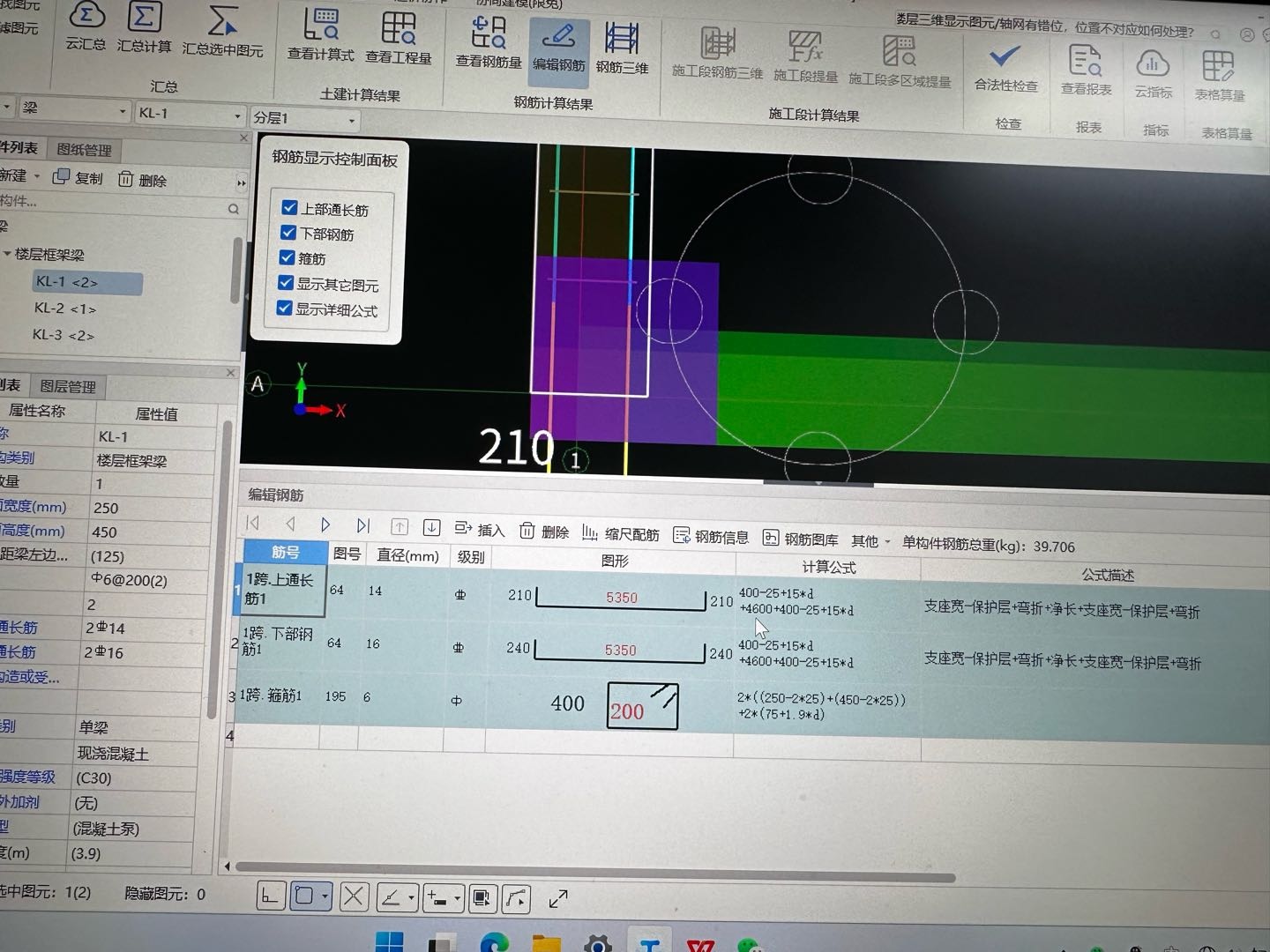Uncheck 上部通长筋 checkbox
The image size is (1270, 952).
[x=289, y=208]
